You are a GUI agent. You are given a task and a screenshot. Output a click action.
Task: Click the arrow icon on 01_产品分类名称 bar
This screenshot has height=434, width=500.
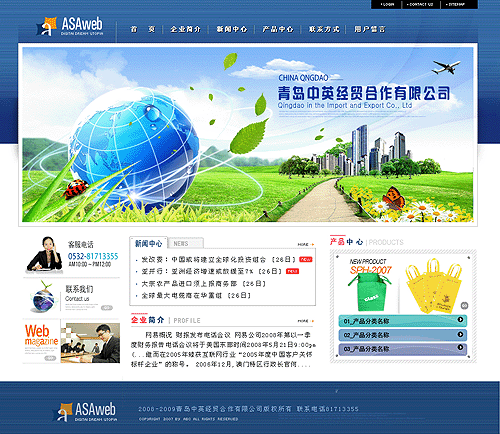click(x=460, y=320)
